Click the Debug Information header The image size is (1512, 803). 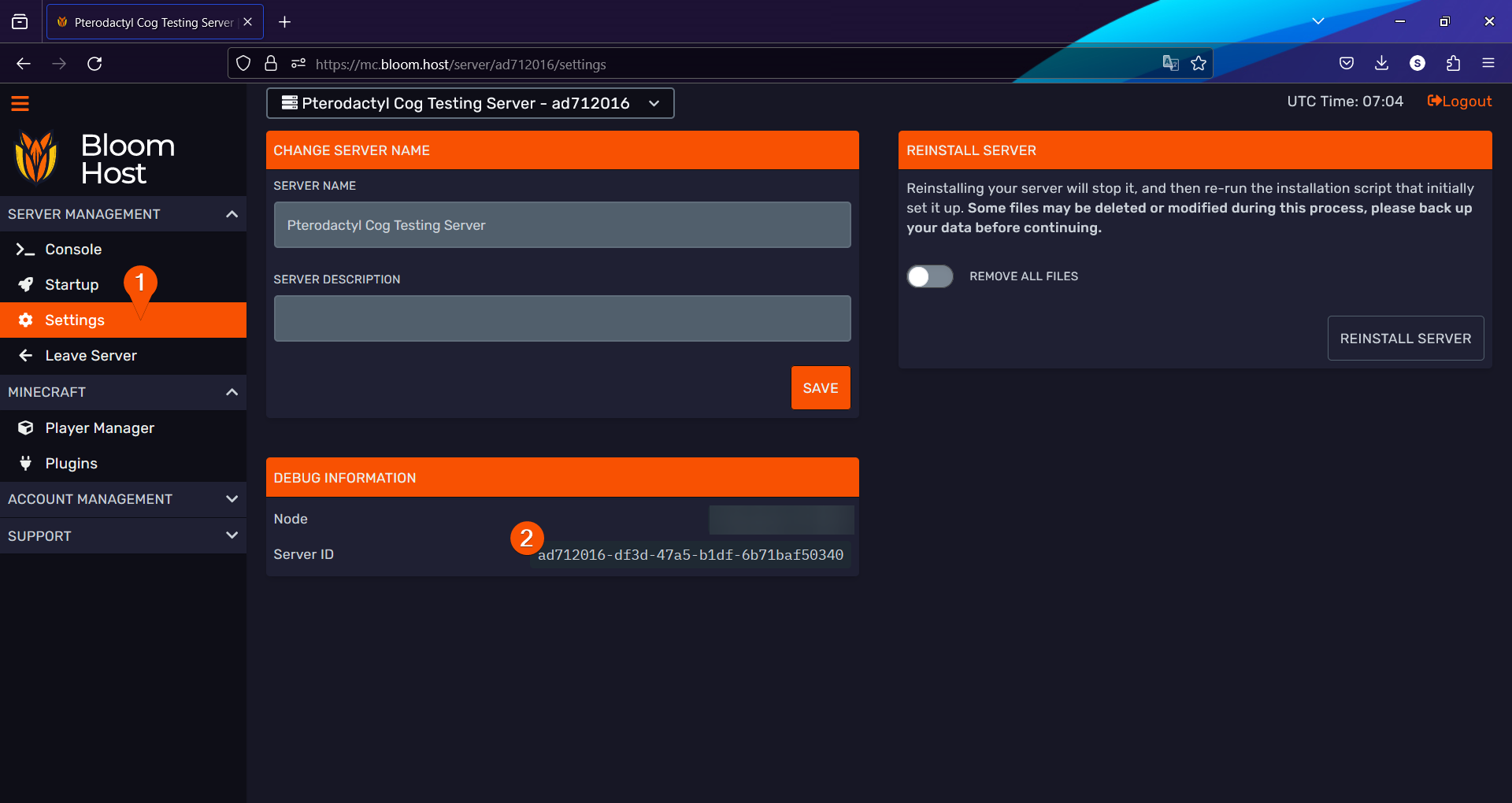(562, 478)
